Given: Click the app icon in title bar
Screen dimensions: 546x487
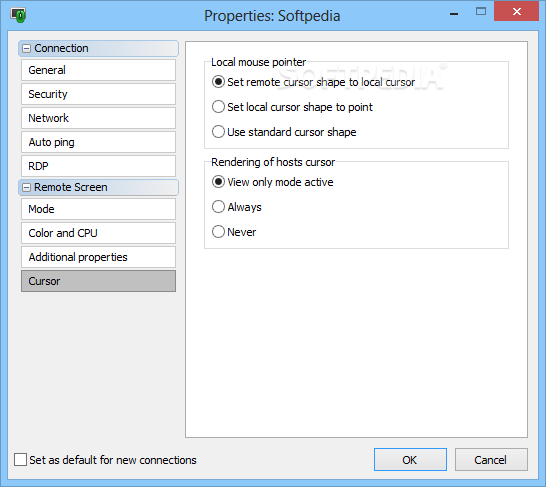Looking at the screenshot, I should [x=18, y=15].
